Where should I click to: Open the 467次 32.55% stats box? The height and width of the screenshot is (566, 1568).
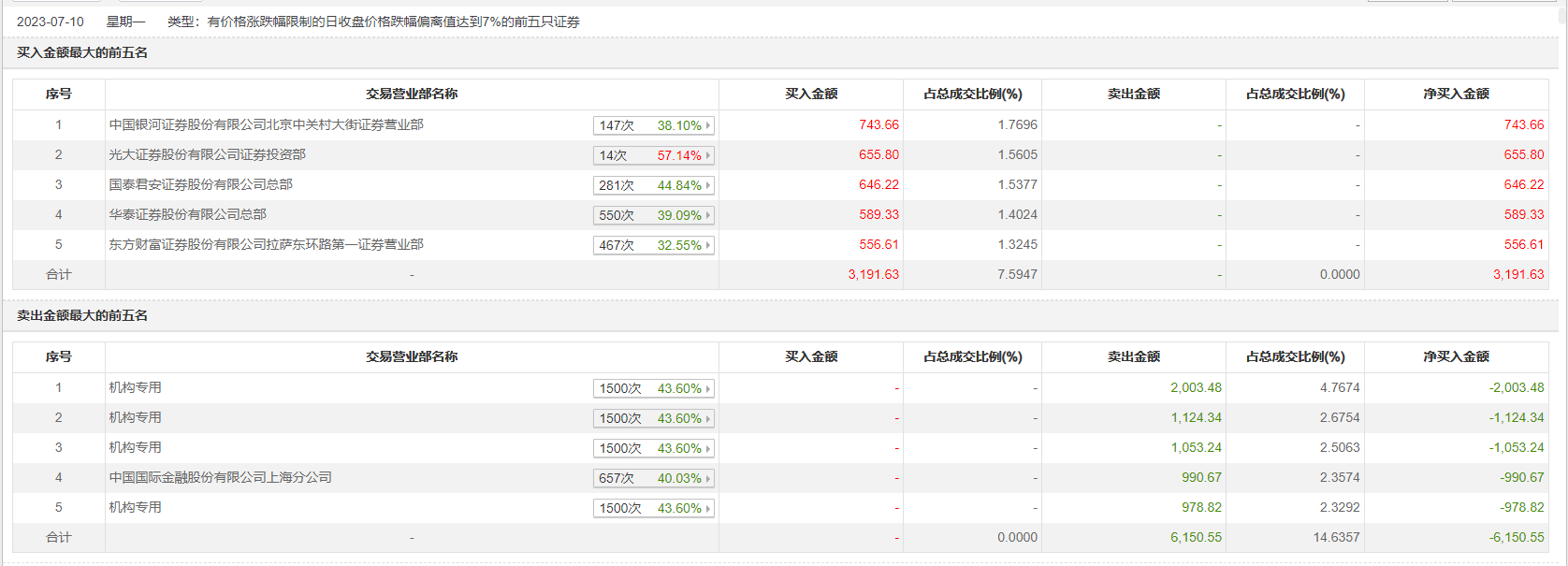[x=653, y=245]
